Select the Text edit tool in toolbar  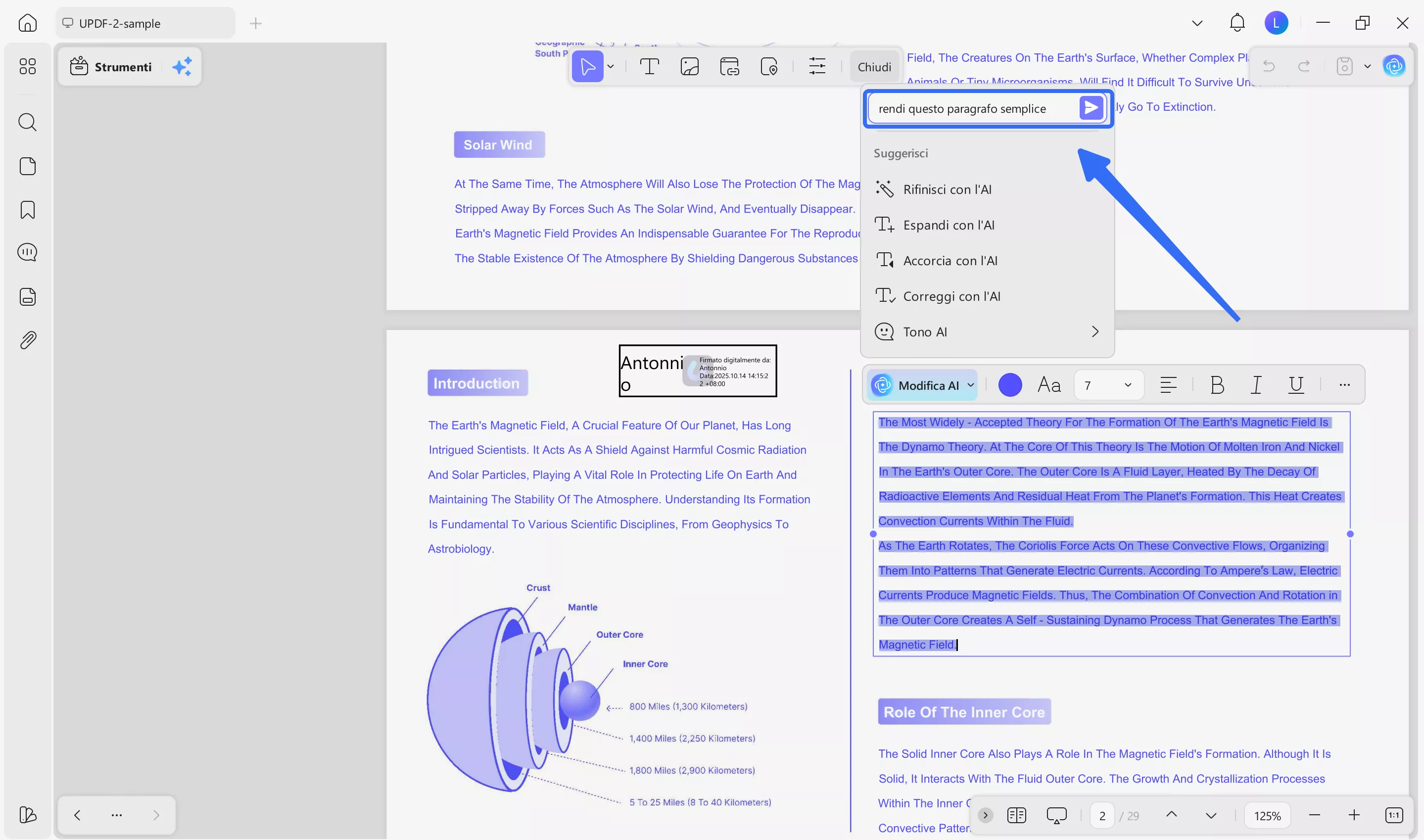pos(649,67)
